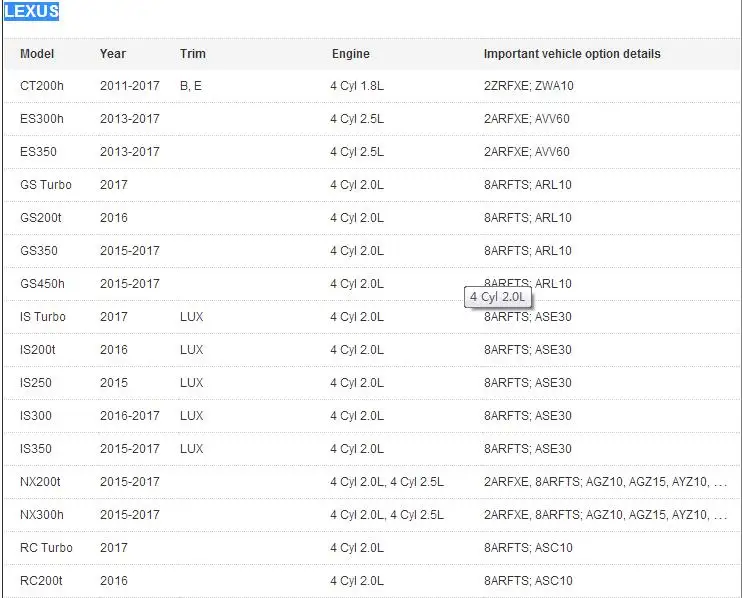Click Important vehicle option details header
The image size is (742, 598).
point(572,54)
